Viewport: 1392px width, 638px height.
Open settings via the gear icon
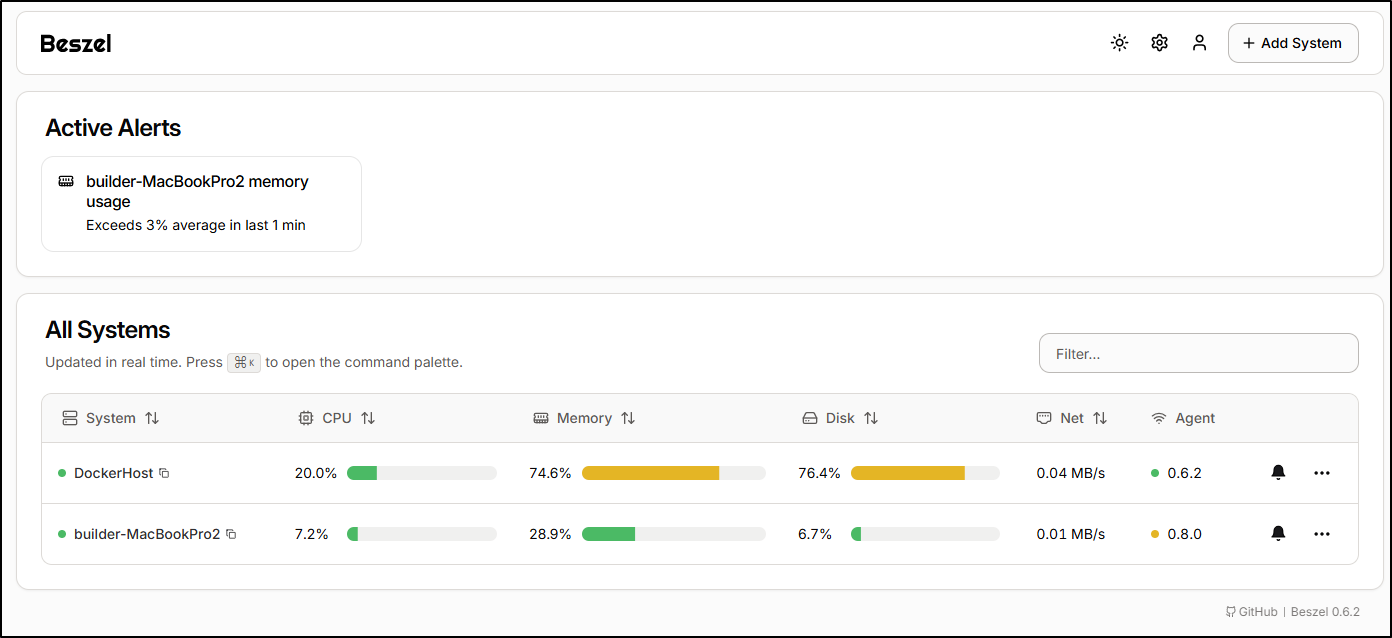1160,43
